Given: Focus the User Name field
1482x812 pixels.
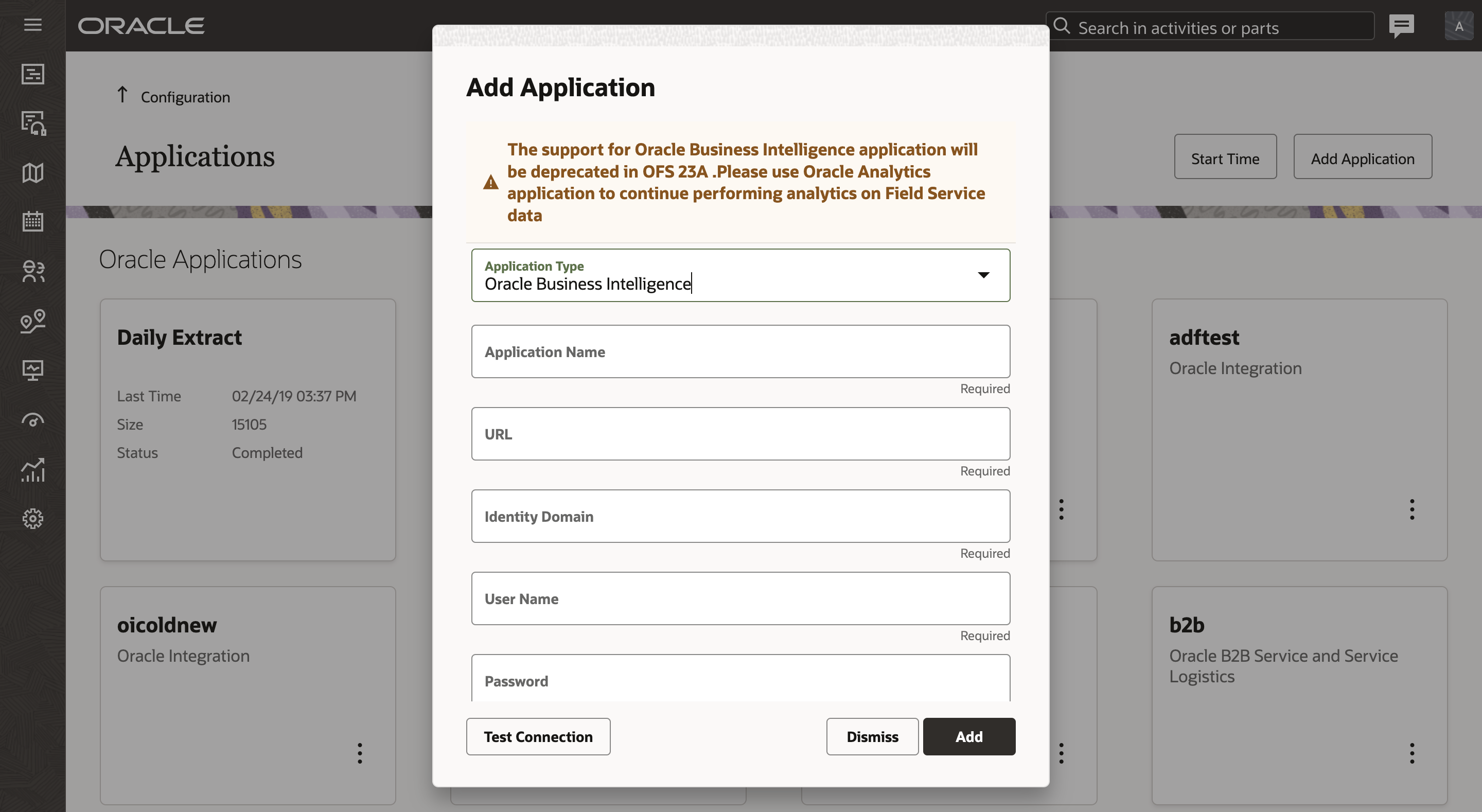Looking at the screenshot, I should (740, 598).
